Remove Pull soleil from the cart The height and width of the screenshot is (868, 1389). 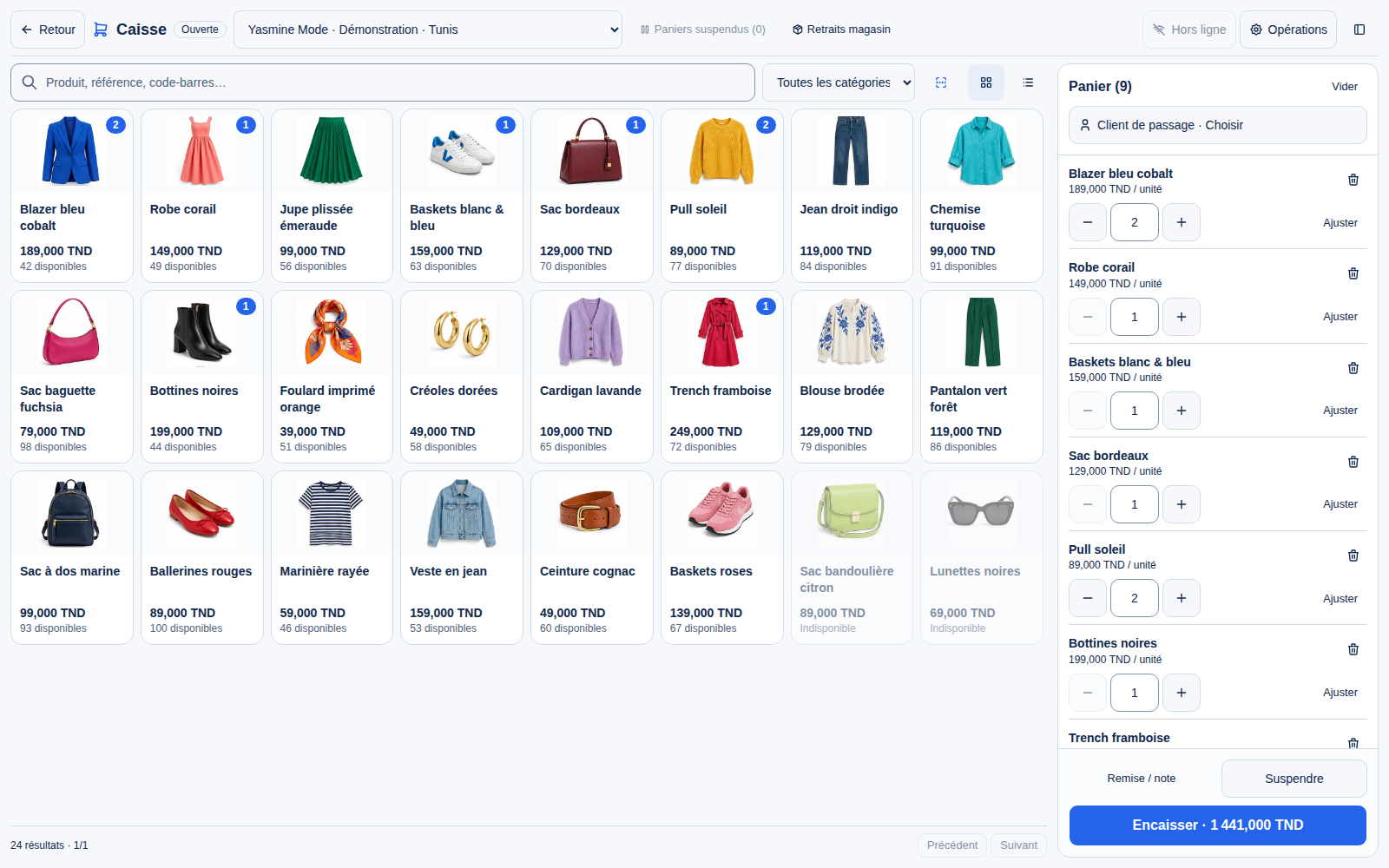click(x=1353, y=556)
